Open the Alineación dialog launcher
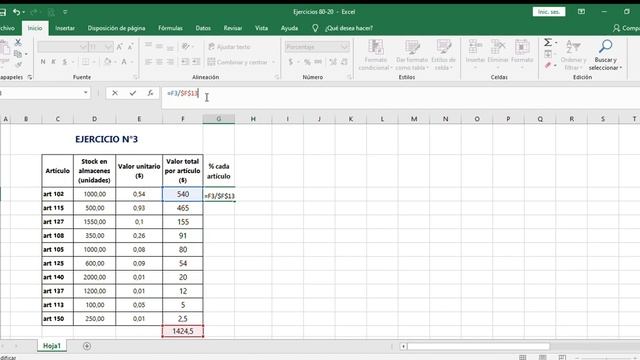Image resolution: width=640 pixels, height=360 pixels. 277,77
